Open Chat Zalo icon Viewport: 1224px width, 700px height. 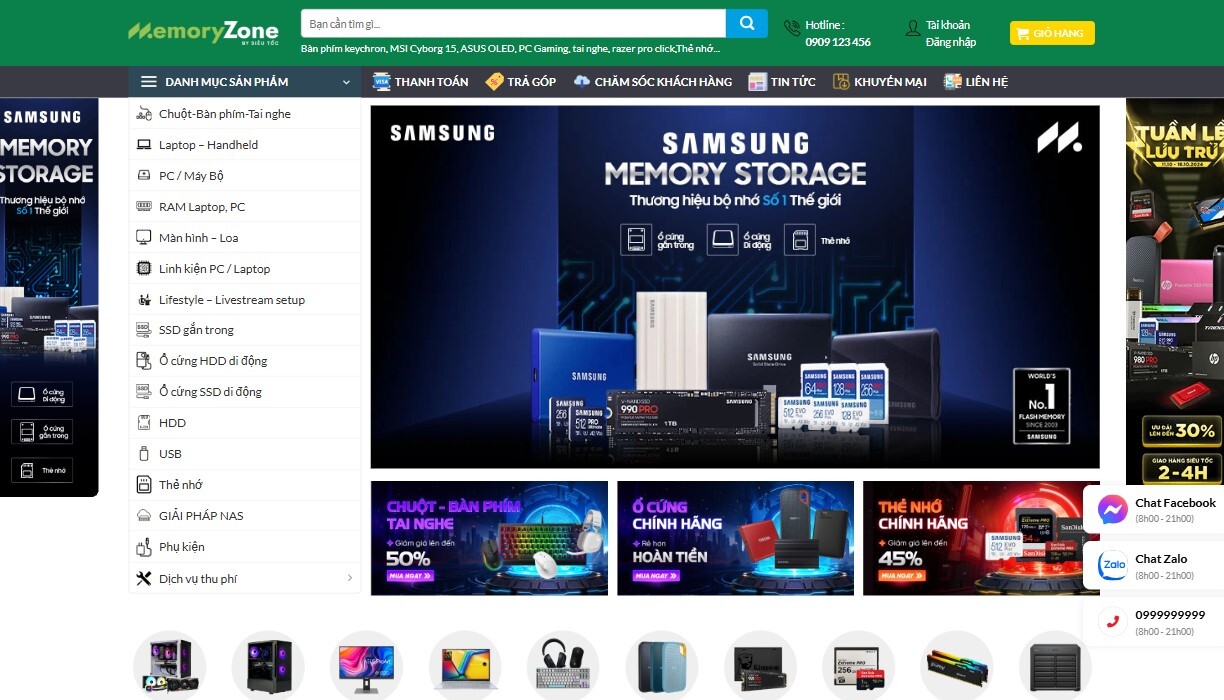tap(1112, 566)
